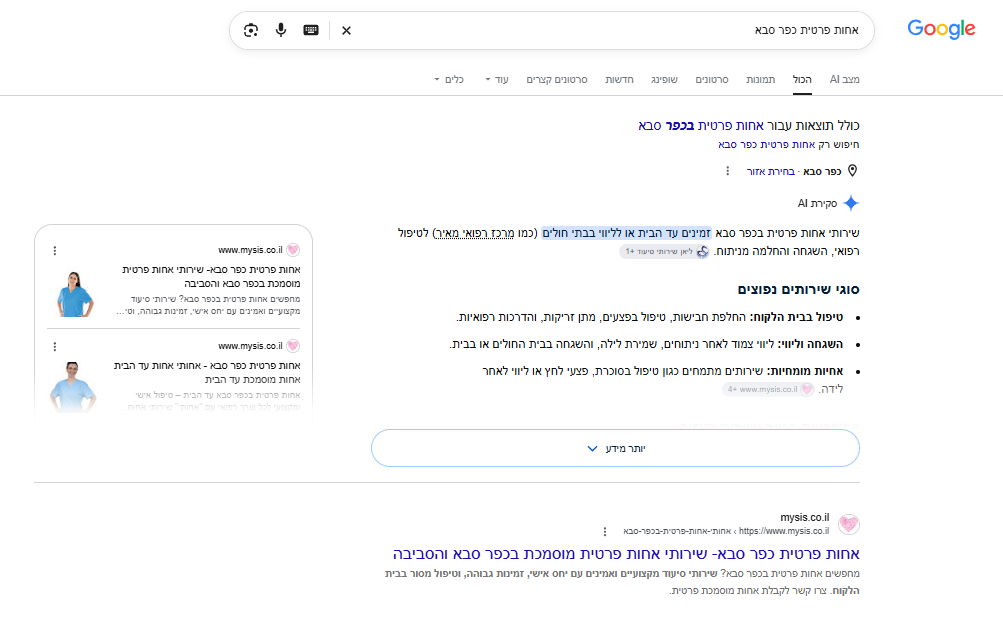Search only for אחות פרטית כפר סבא

point(766,145)
